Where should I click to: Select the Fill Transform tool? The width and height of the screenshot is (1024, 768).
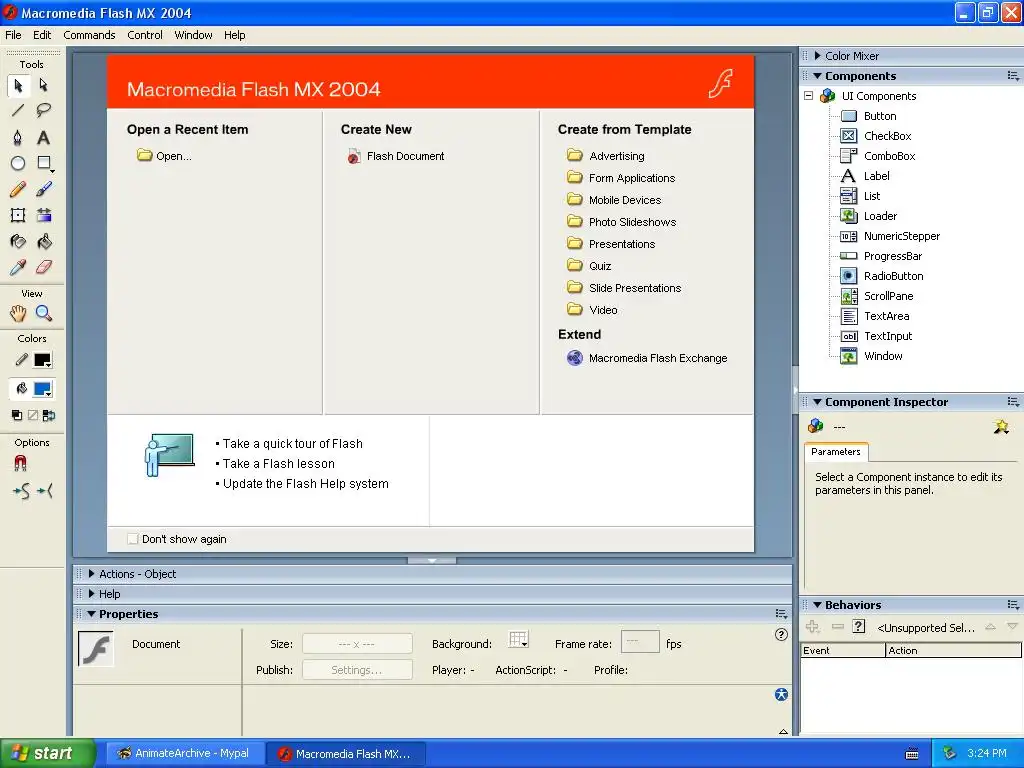point(44,216)
